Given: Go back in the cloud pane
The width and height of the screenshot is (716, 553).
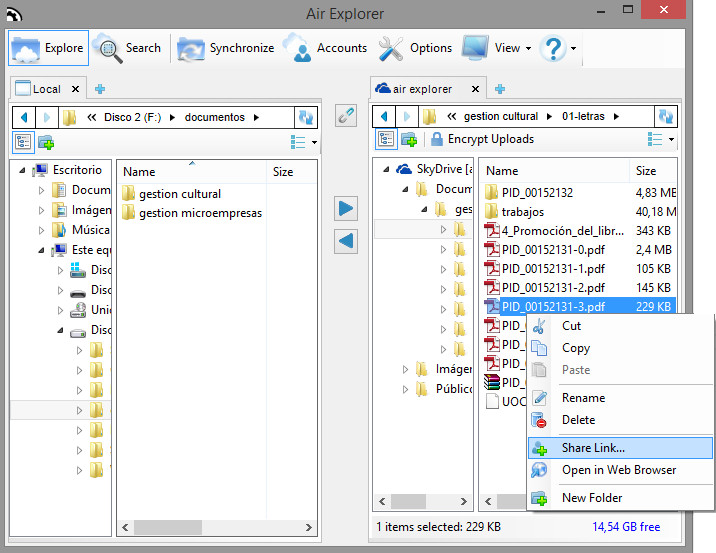Looking at the screenshot, I should click(384, 116).
